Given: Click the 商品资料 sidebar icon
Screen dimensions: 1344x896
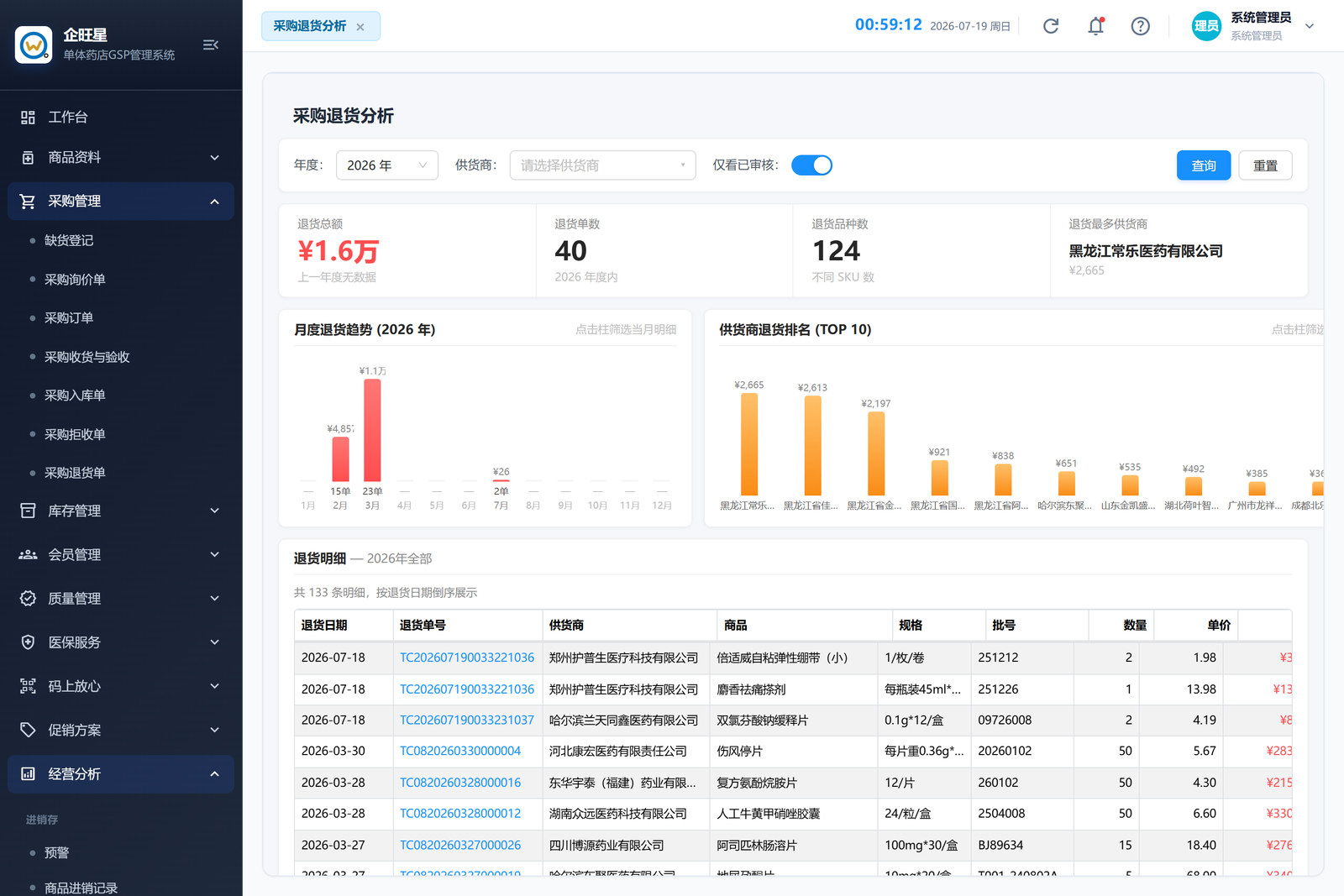Looking at the screenshot, I should point(28,158).
